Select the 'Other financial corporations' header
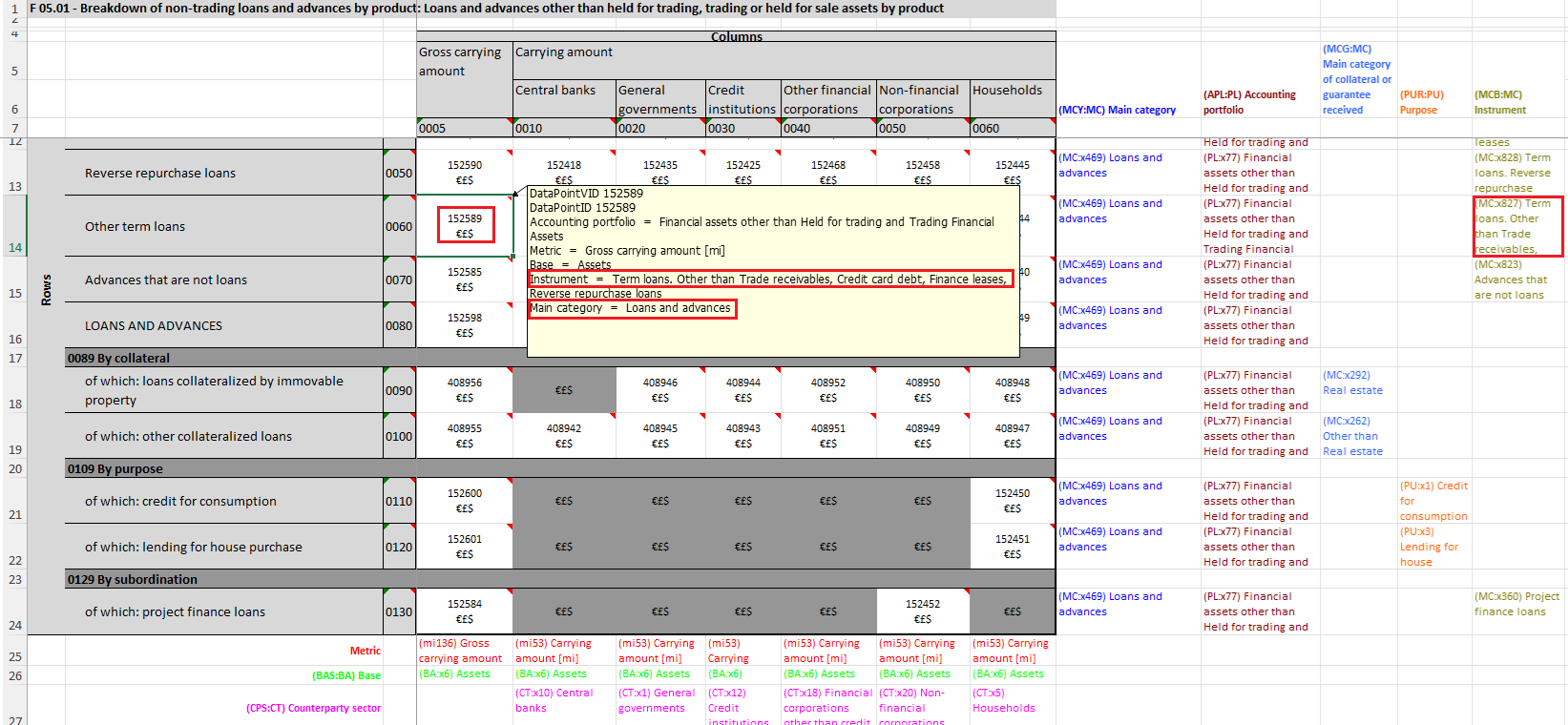The width and height of the screenshot is (1568, 725). (828, 99)
